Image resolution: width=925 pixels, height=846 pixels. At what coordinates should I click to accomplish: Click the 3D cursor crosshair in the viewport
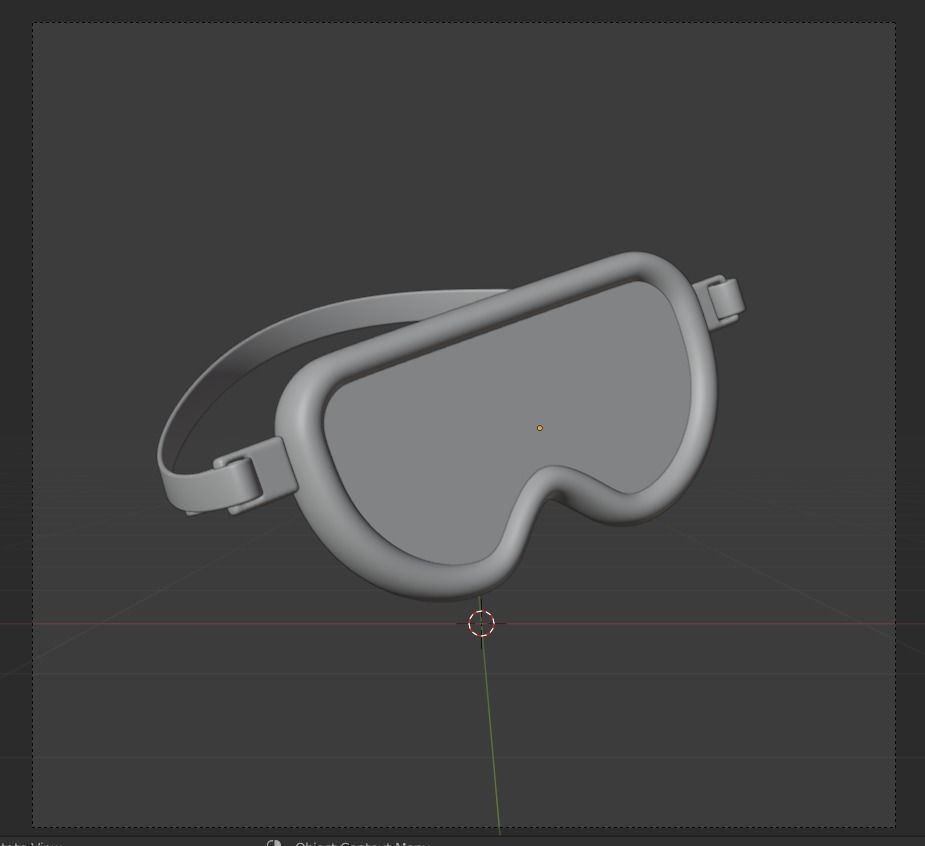(x=481, y=624)
